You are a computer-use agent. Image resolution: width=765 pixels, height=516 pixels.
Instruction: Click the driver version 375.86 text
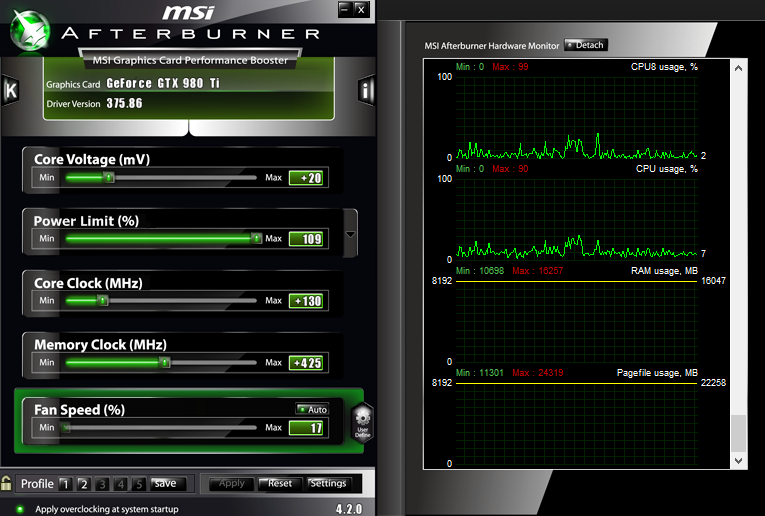[x=124, y=103]
